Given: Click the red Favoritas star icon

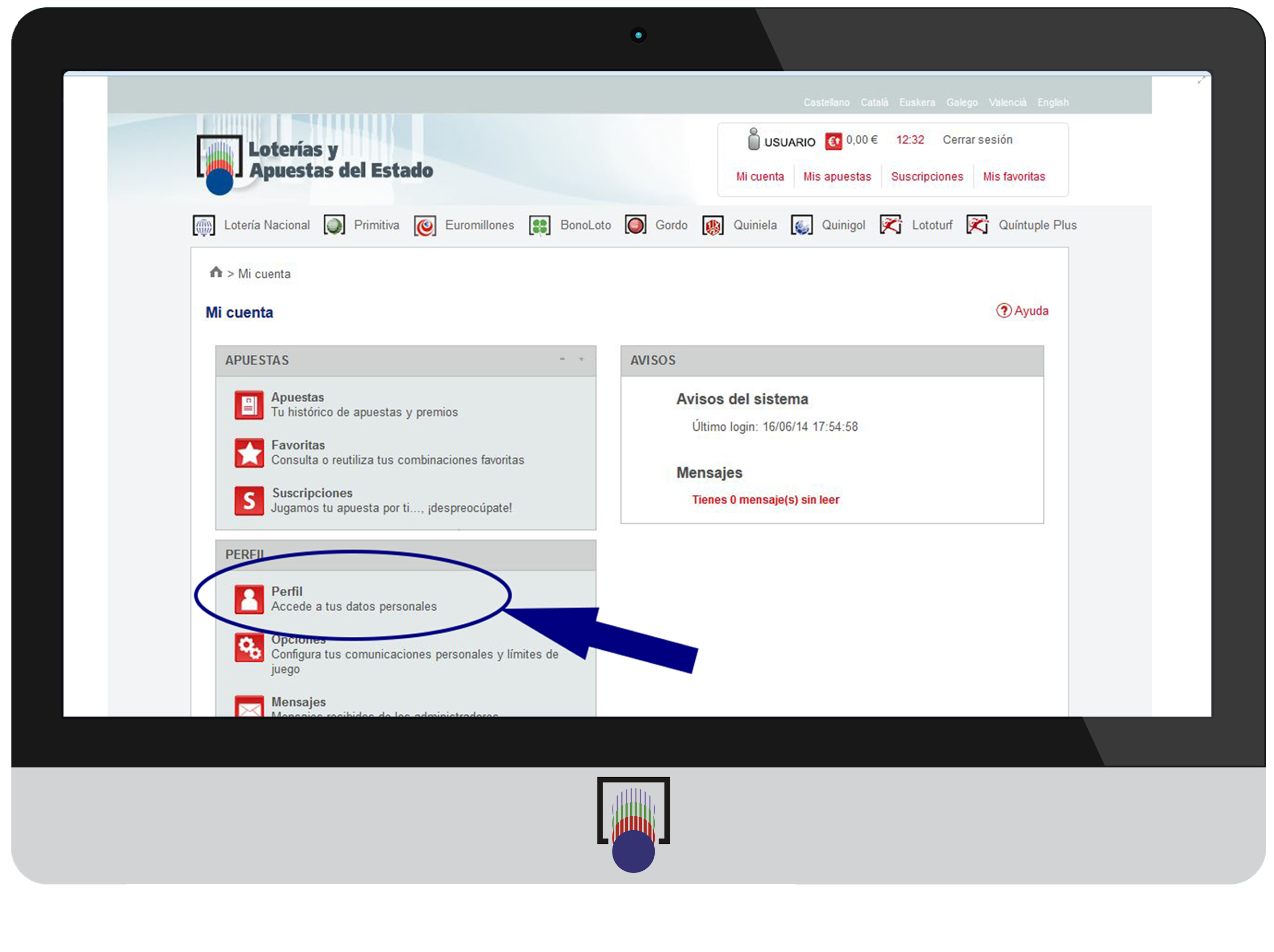Looking at the screenshot, I should point(249,453).
